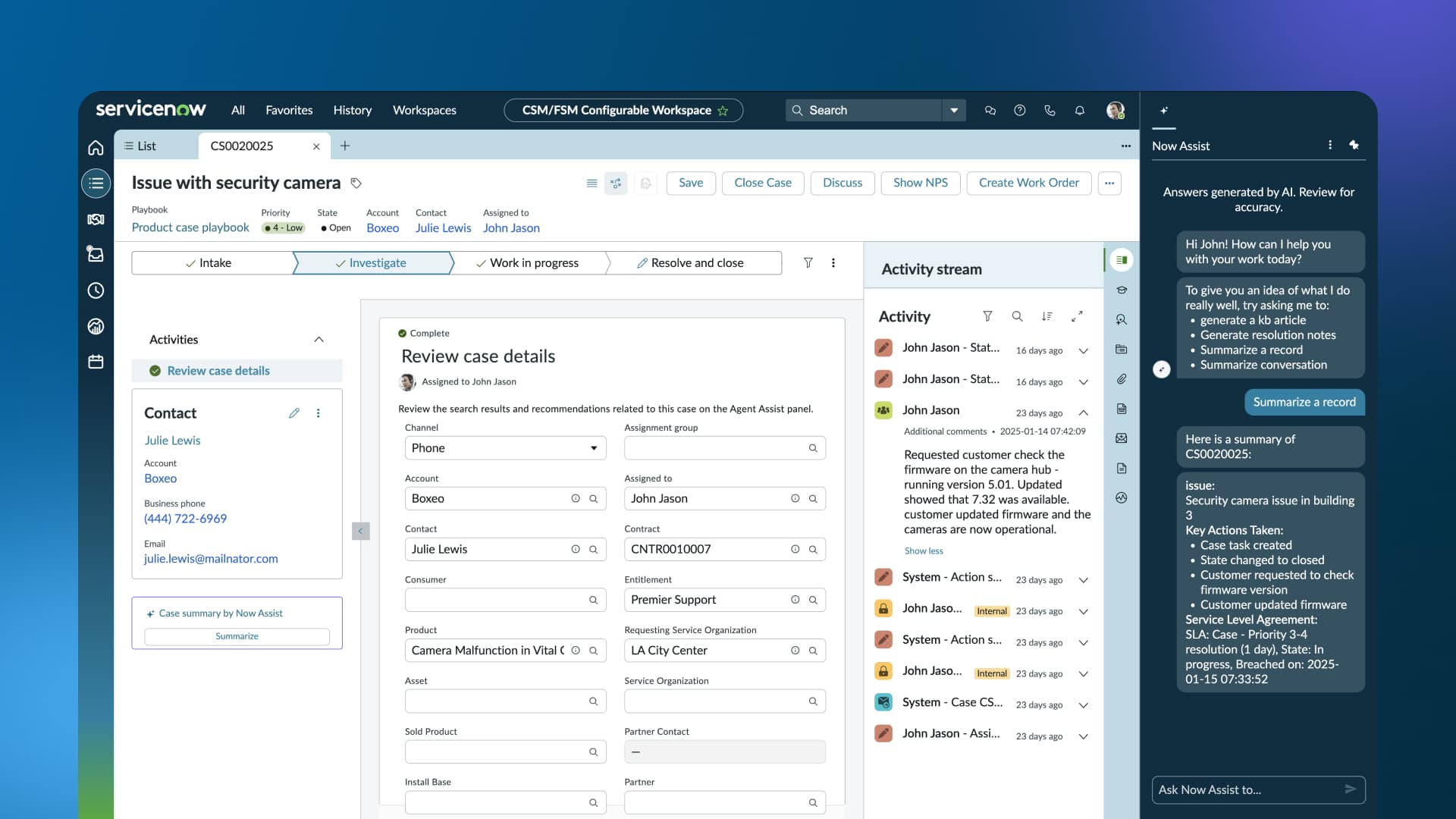
Task: Collapse the Activities section chevron
Action: tap(318, 340)
